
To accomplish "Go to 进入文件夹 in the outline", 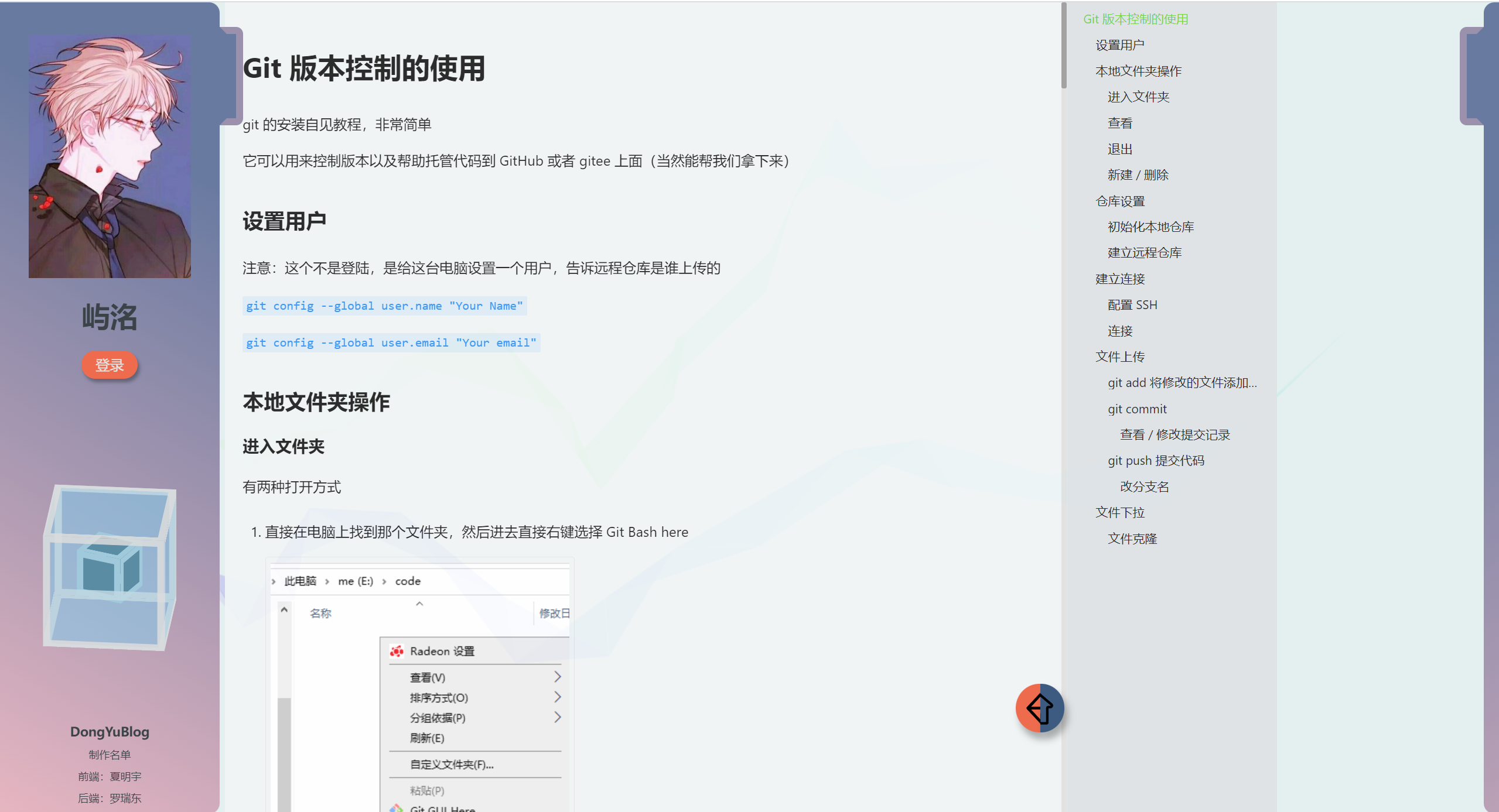I will point(1138,97).
